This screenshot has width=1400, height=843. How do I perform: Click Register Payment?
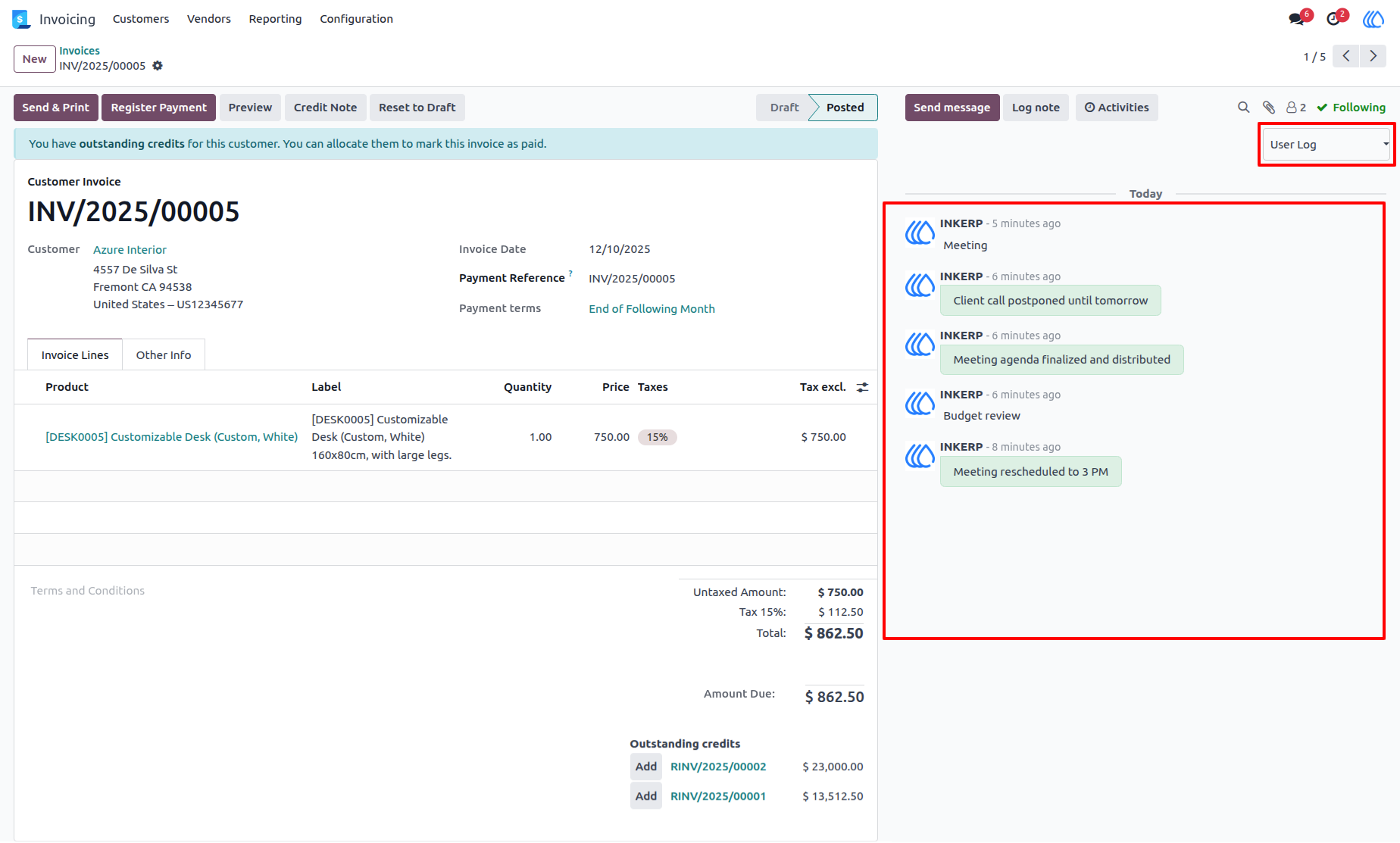[159, 108]
